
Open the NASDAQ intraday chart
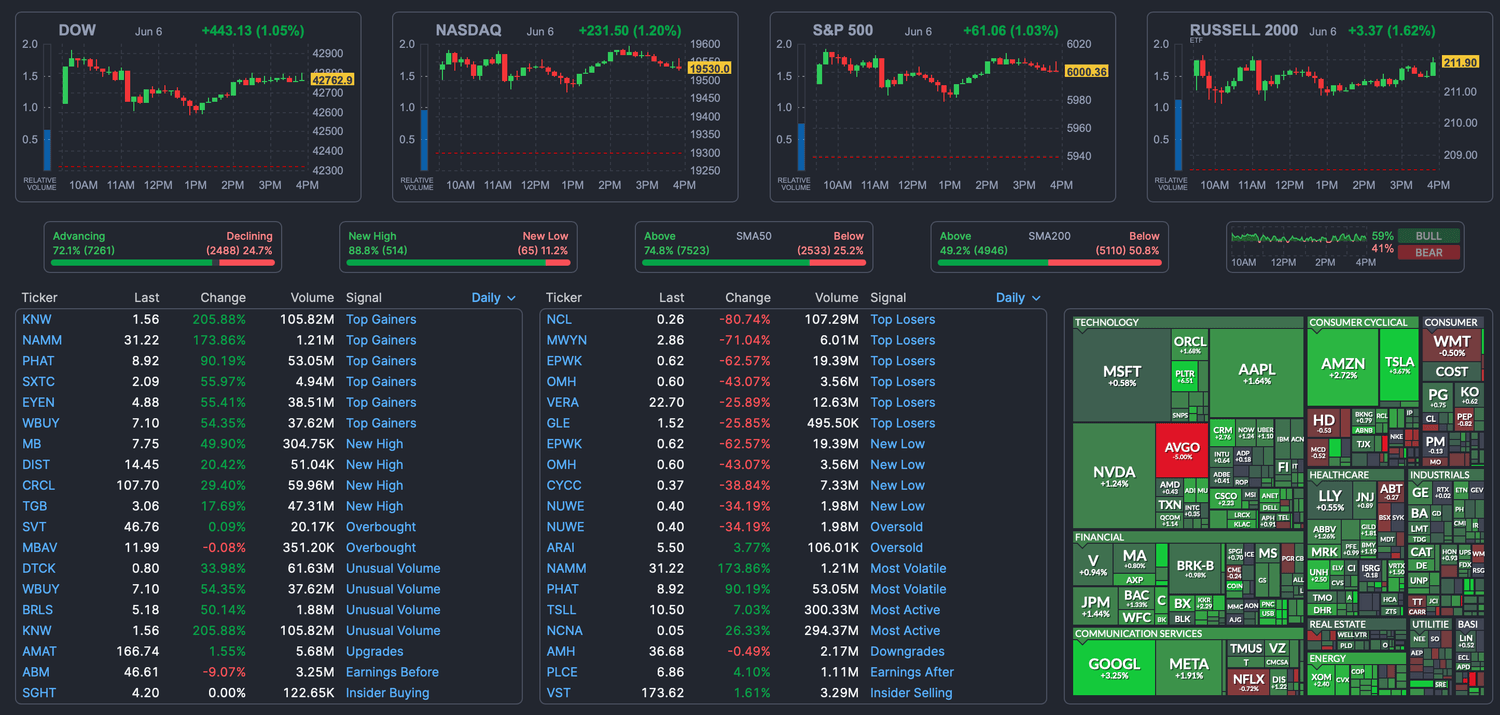pyautogui.click(x=564, y=107)
